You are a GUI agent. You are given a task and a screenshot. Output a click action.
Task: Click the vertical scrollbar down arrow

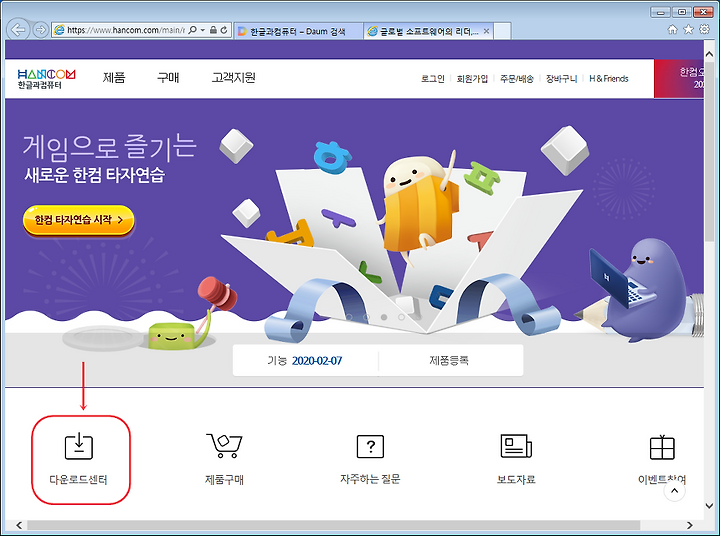point(709,506)
